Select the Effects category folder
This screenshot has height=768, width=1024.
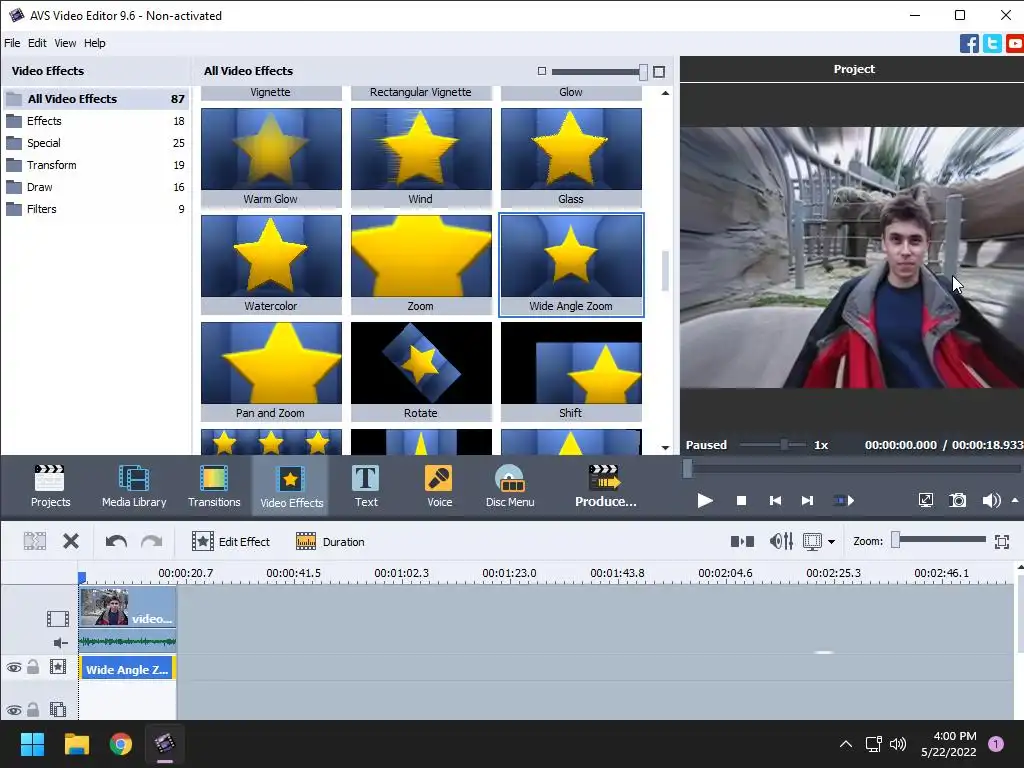[x=95, y=121]
